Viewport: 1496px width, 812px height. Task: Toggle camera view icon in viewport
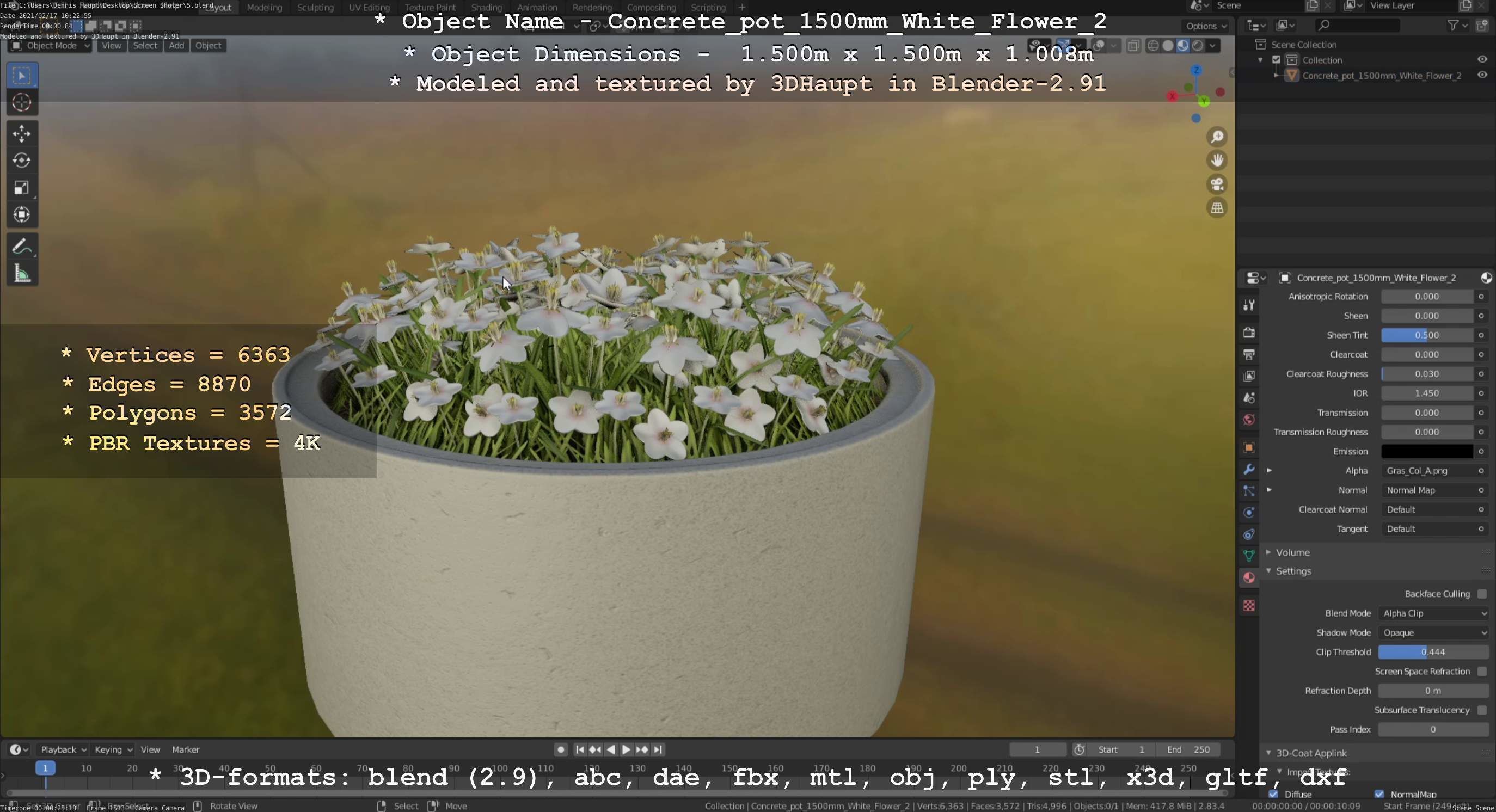pyautogui.click(x=1217, y=184)
